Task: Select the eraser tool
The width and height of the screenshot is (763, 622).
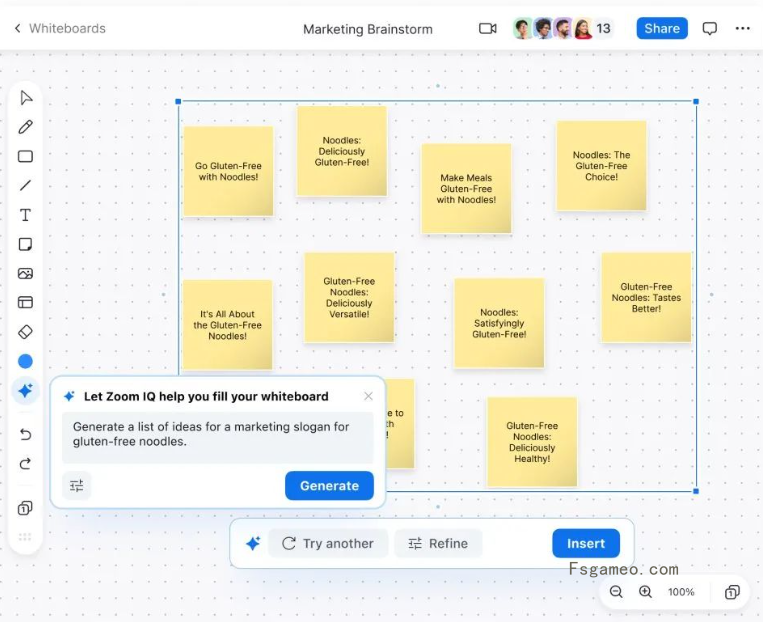Action: [x=25, y=332]
